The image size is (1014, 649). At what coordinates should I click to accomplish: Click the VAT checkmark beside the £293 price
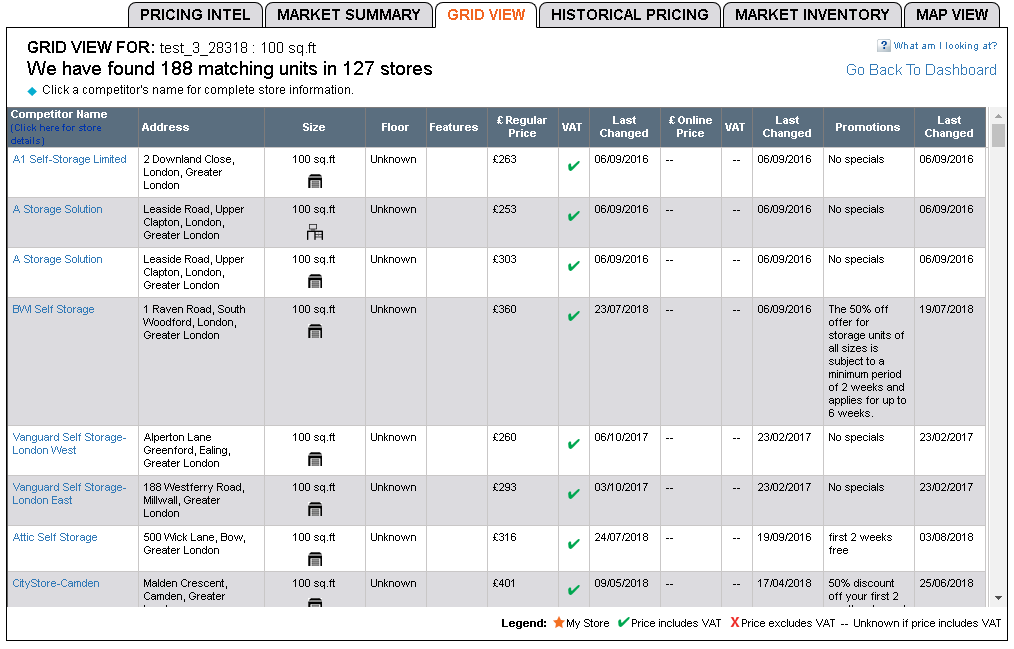573,494
